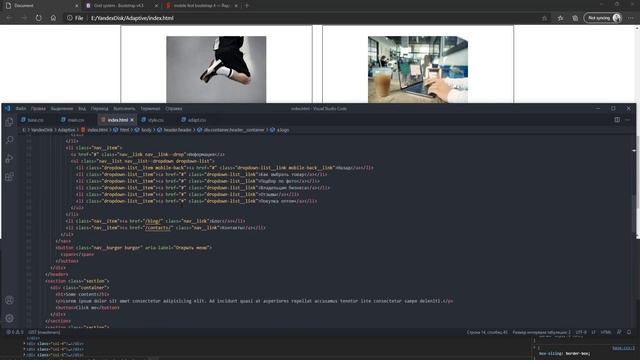Image resolution: width=640 pixels, height=360 pixels.
Task: Open the Переход menu in VS Code
Action: pos(100,109)
